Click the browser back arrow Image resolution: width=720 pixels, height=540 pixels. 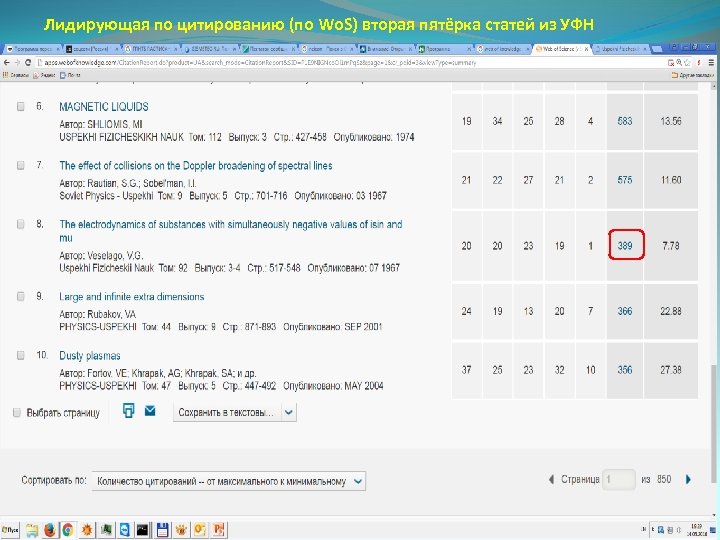tap(6, 62)
